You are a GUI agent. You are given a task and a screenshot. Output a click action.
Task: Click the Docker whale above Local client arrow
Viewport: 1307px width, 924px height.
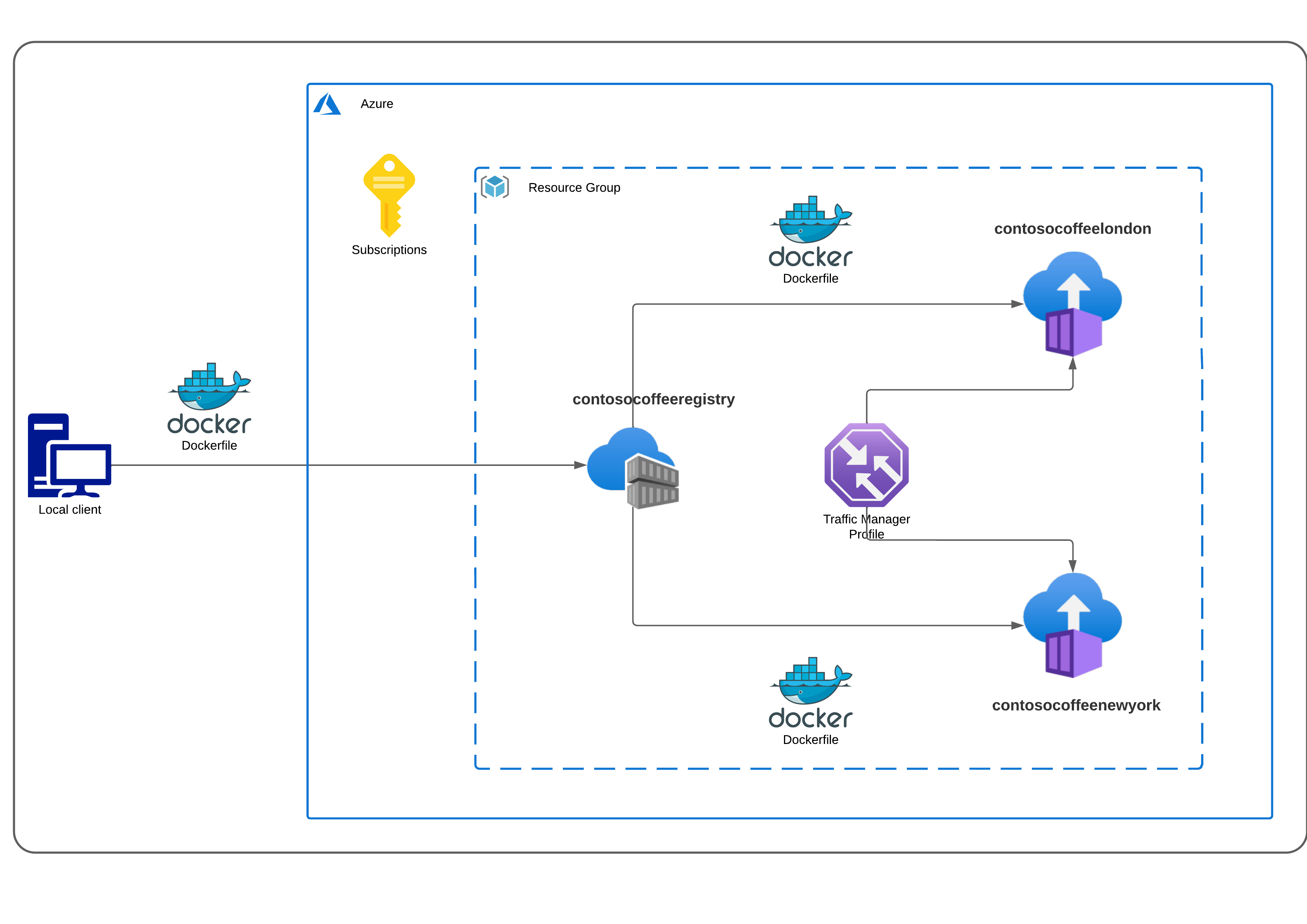click(210, 398)
